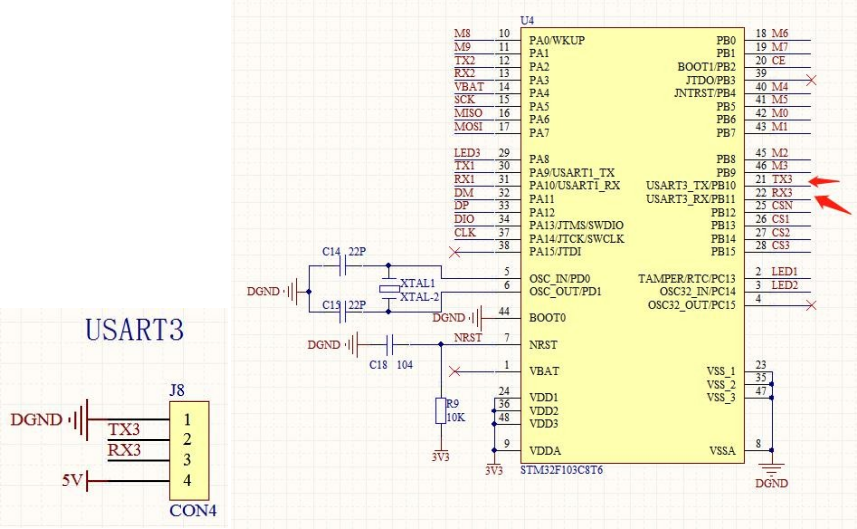The image size is (857, 529).
Task: Click the DGND ground symbol on J8 pin 1
Action: pos(79,420)
